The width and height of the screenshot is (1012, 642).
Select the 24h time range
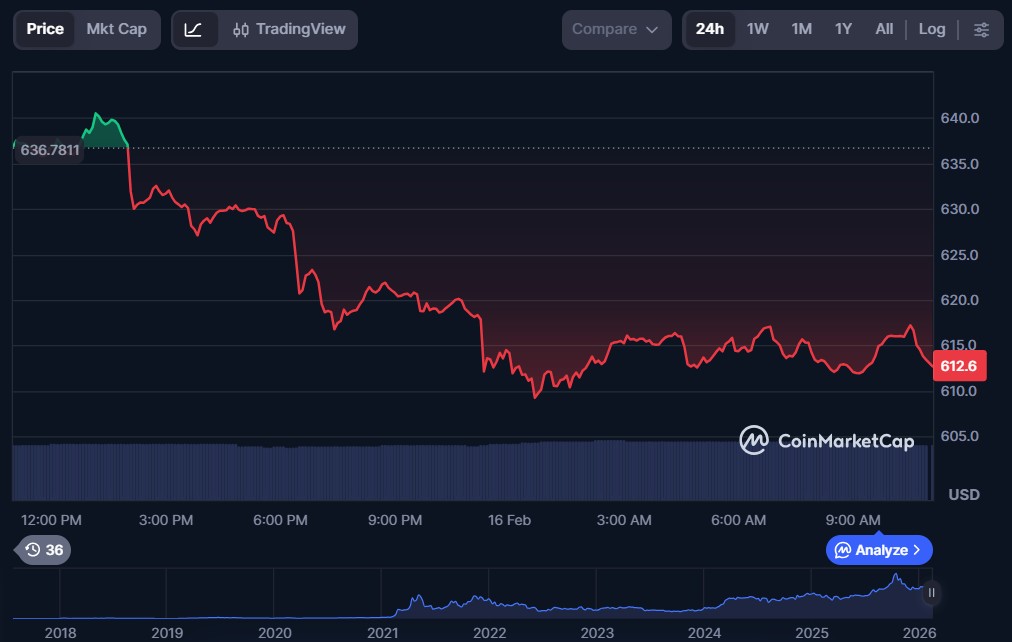click(709, 30)
